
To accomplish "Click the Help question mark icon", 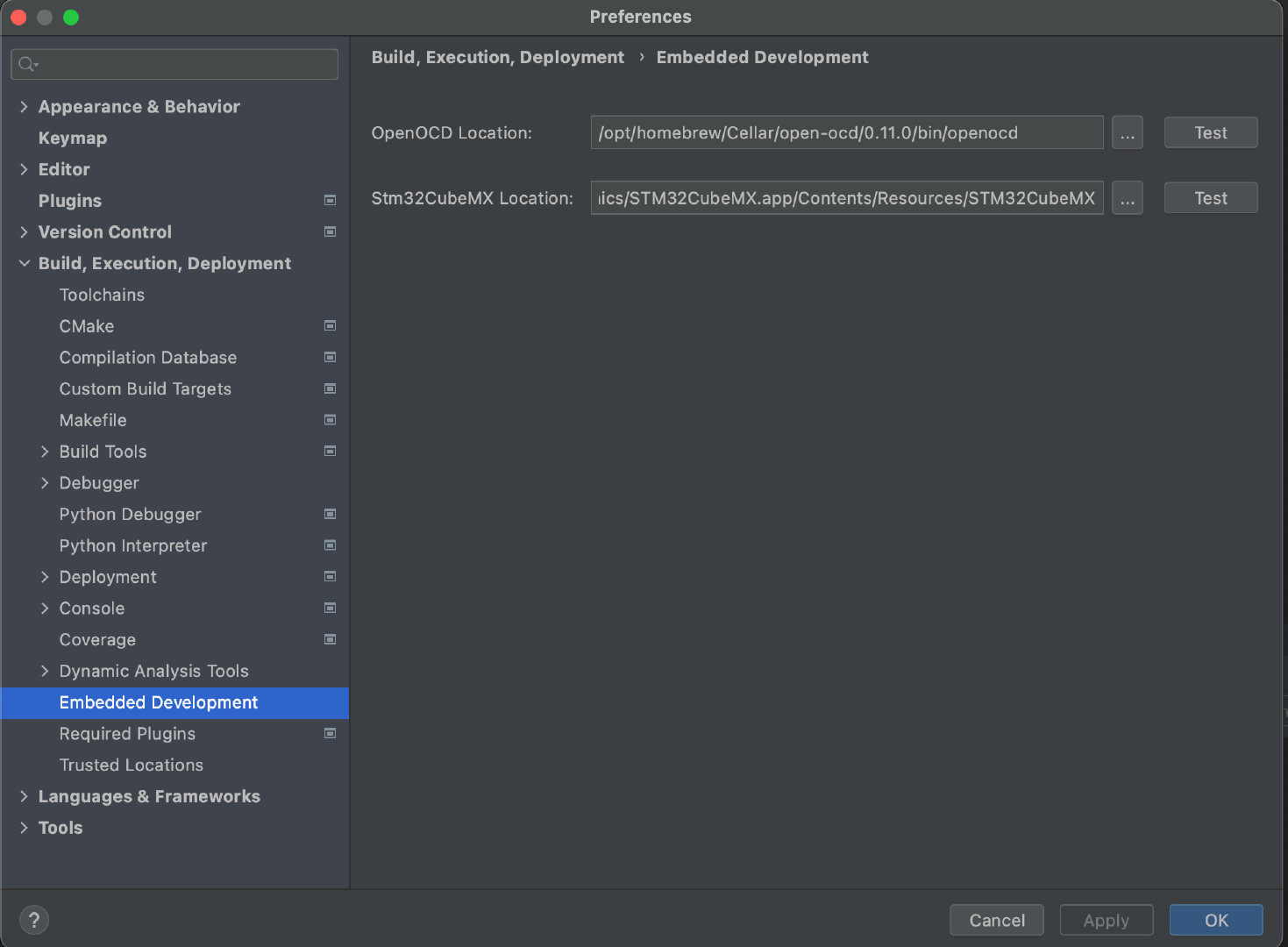I will click(x=34, y=920).
